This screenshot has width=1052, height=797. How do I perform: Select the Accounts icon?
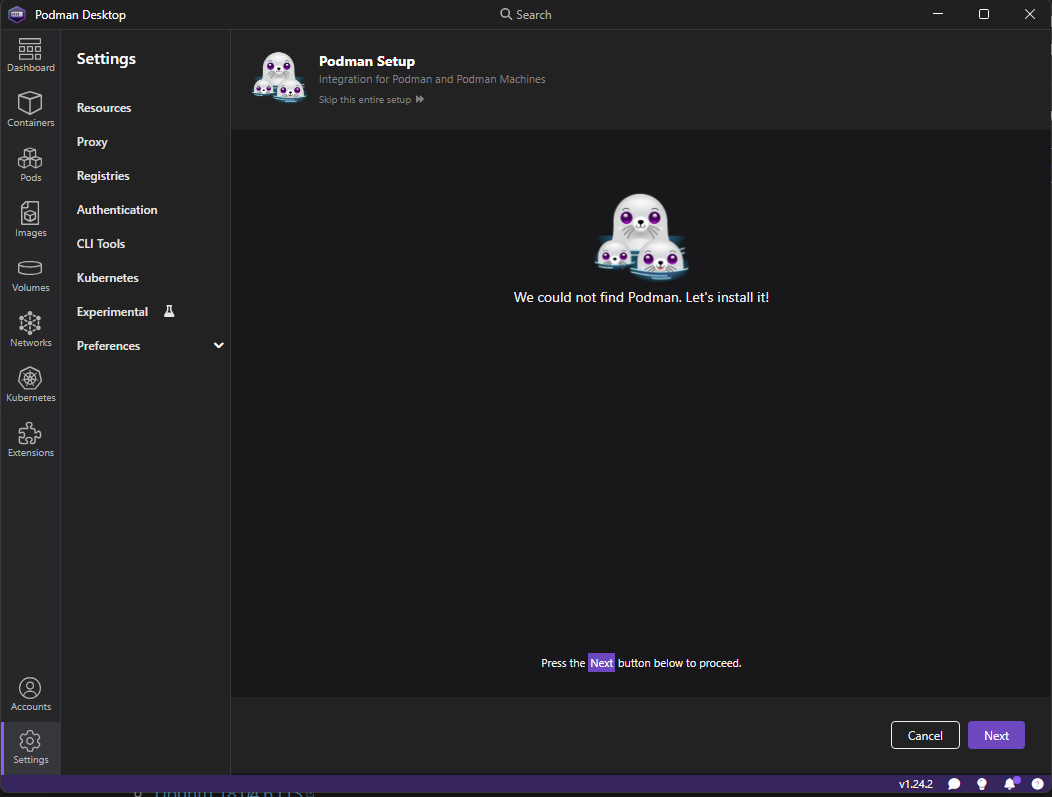click(x=30, y=693)
